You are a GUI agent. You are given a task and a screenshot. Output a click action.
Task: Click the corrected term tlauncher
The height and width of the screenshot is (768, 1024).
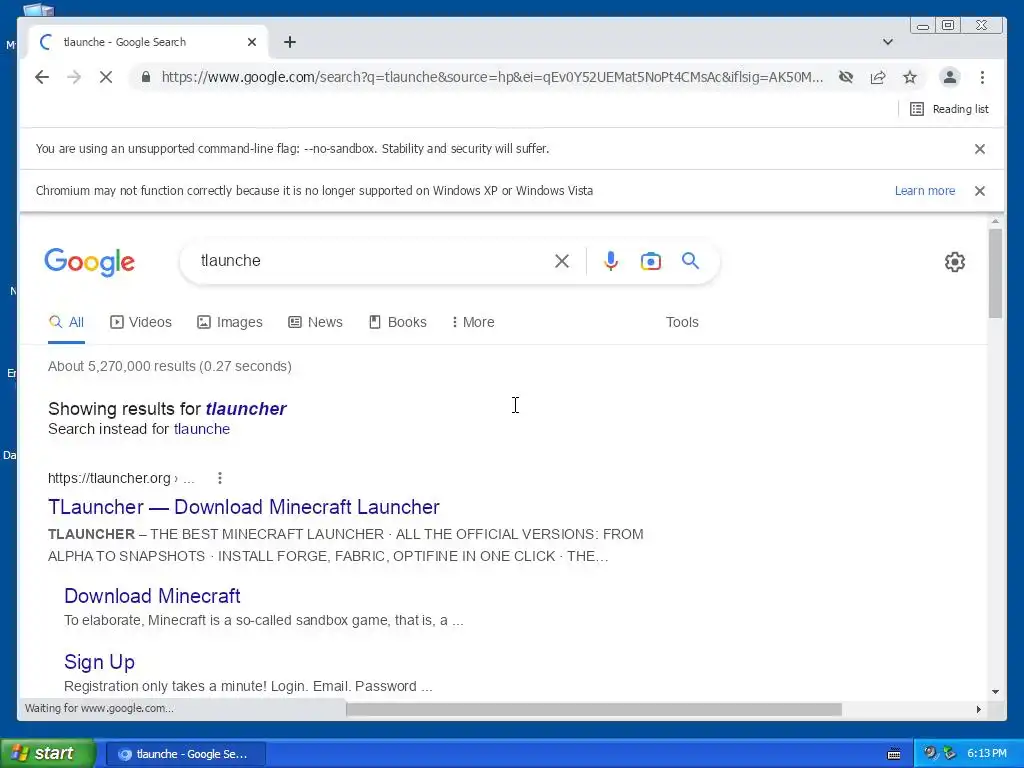246,409
